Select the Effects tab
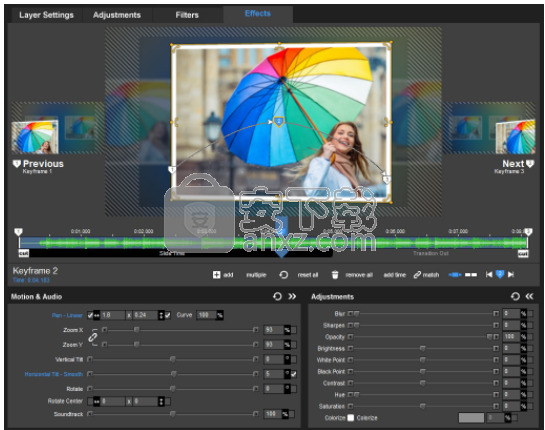 pyautogui.click(x=258, y=14)
